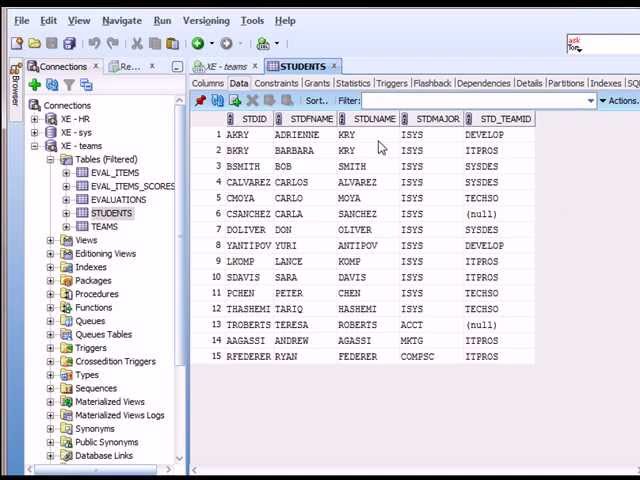Click the Redo arrow icon
Viewport: 640px width, 480px height.
coord(112,43)
